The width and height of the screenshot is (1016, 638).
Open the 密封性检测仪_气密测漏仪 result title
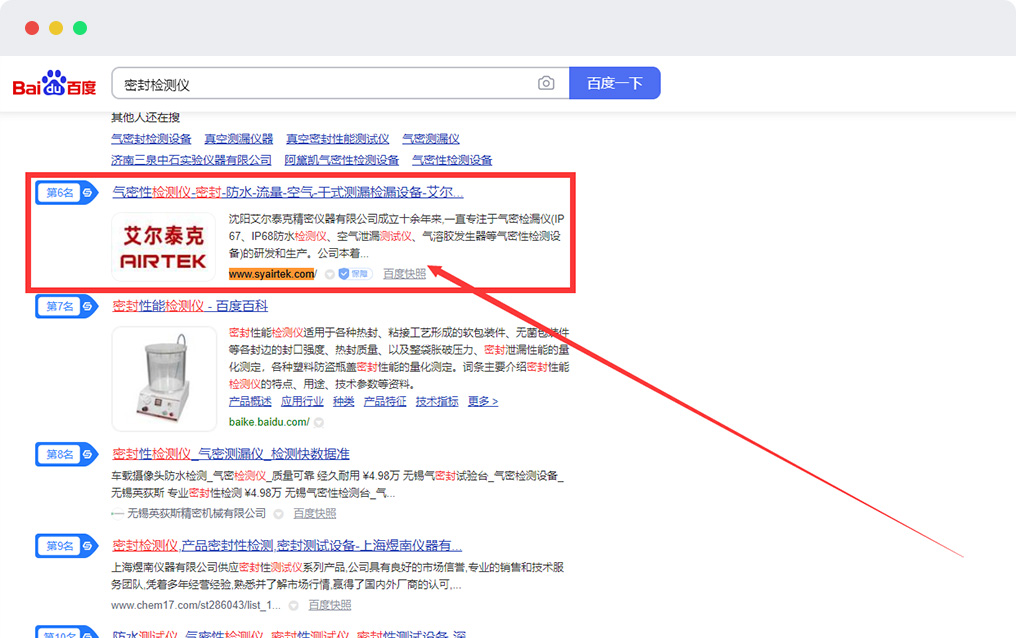point(231,454)
